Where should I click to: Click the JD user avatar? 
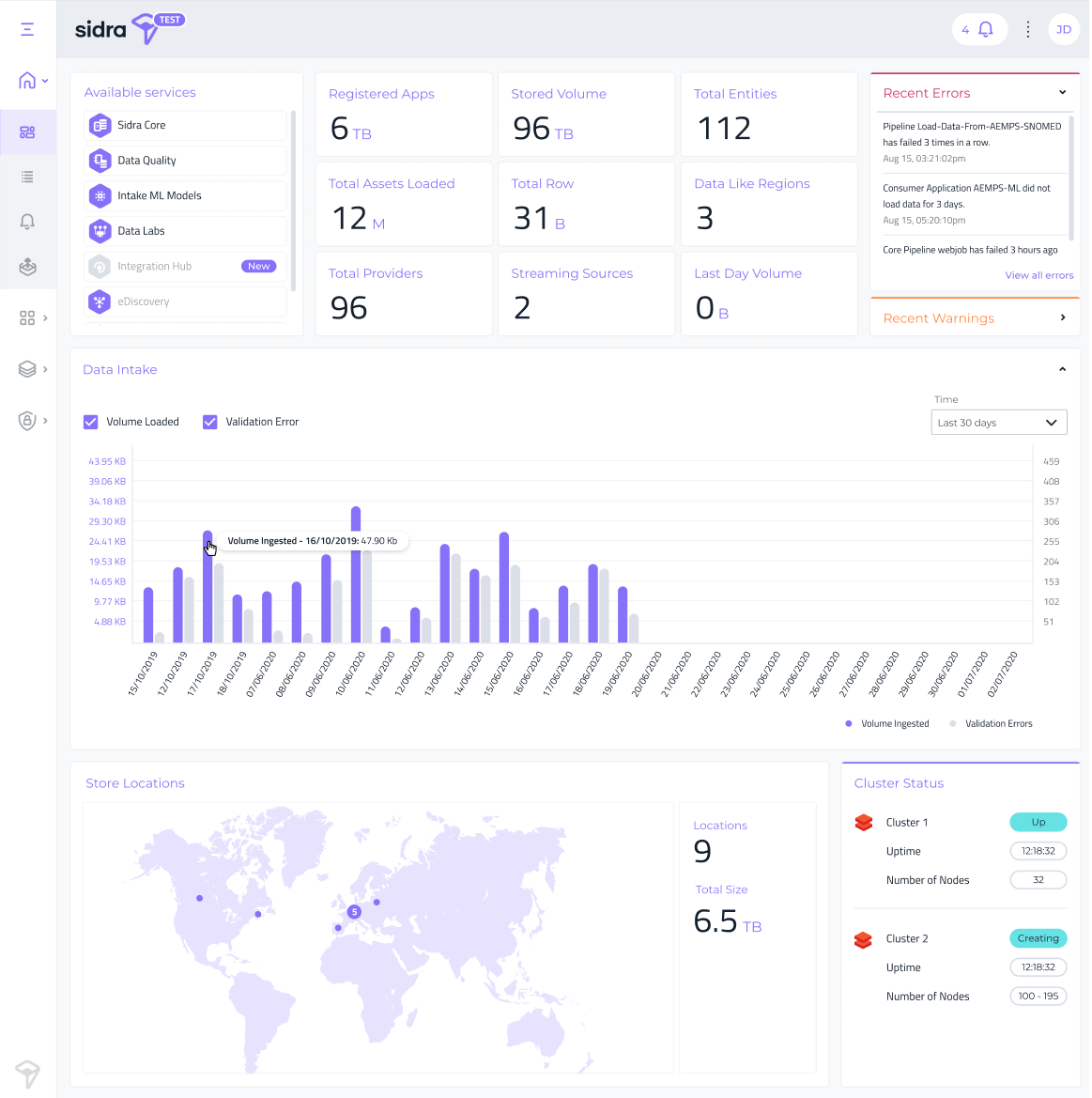(x=1064, y=29)
